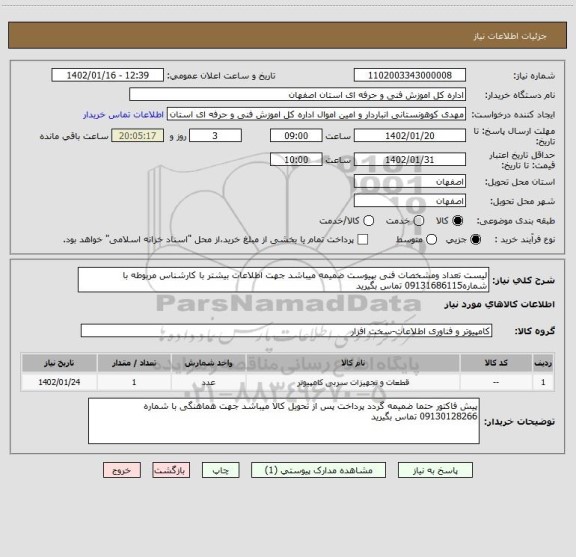Click the delivery province field اصفهان
Image resolution: width=576 pixels, height=557 pixels.
point(410,182)
